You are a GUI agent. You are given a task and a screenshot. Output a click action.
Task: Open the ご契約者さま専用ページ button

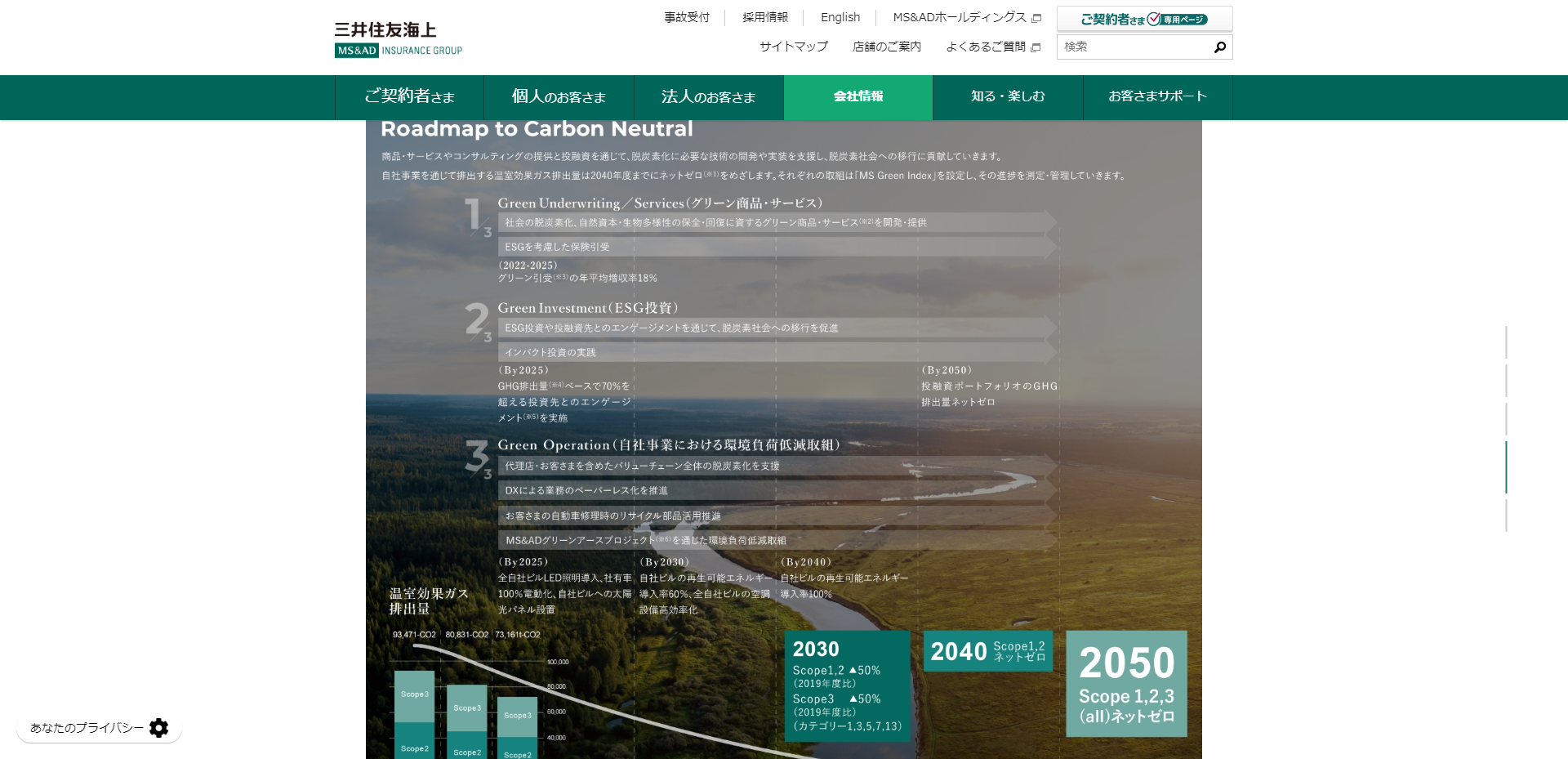tap(1145, 19)
